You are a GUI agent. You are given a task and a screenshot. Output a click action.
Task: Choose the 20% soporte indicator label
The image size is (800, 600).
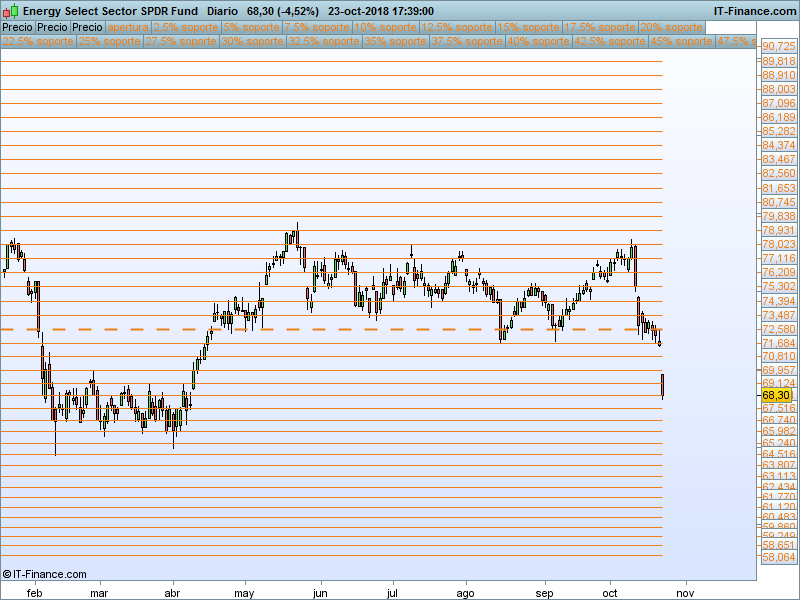point(671,27)
